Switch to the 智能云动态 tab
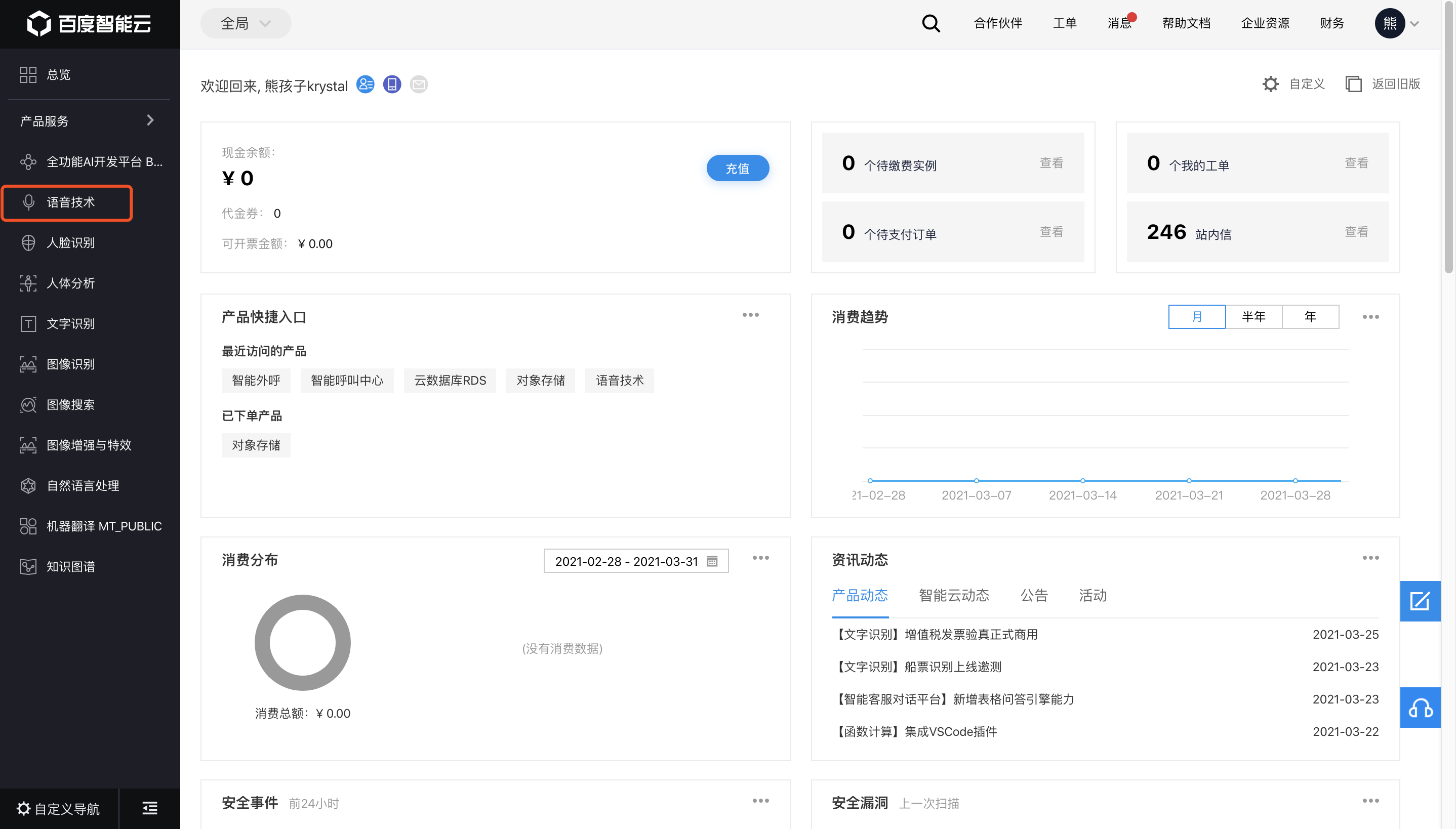This screenshot has height=829, width=1456. point(954,595)
